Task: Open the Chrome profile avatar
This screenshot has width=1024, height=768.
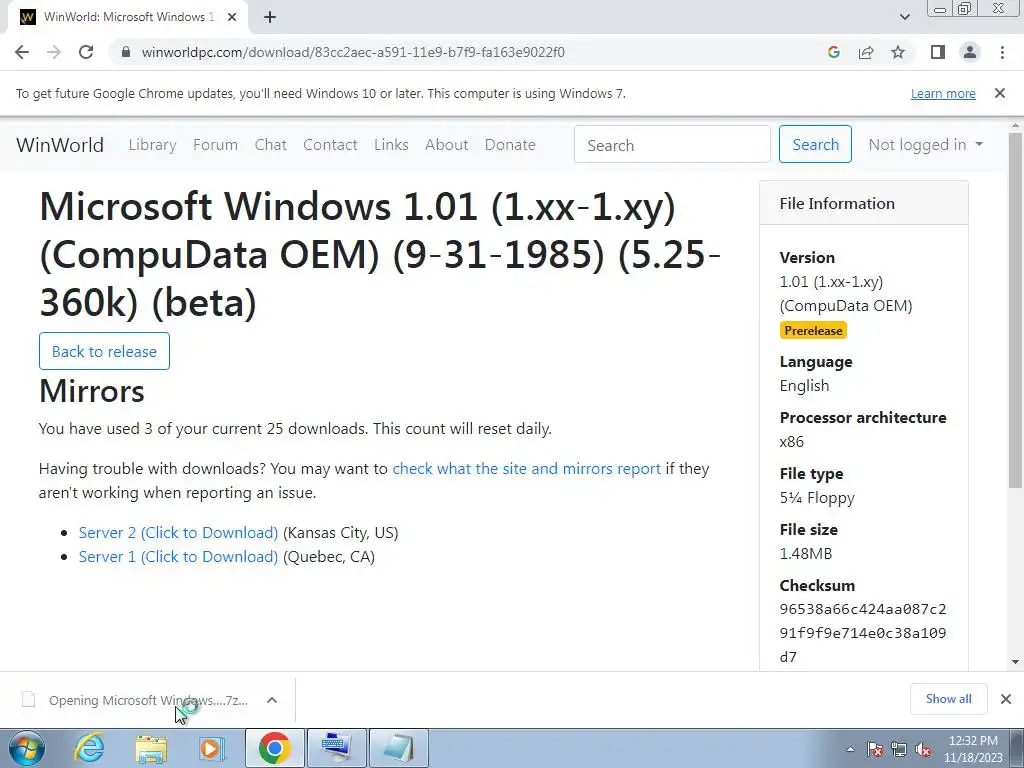Action: tap(970, 52)
